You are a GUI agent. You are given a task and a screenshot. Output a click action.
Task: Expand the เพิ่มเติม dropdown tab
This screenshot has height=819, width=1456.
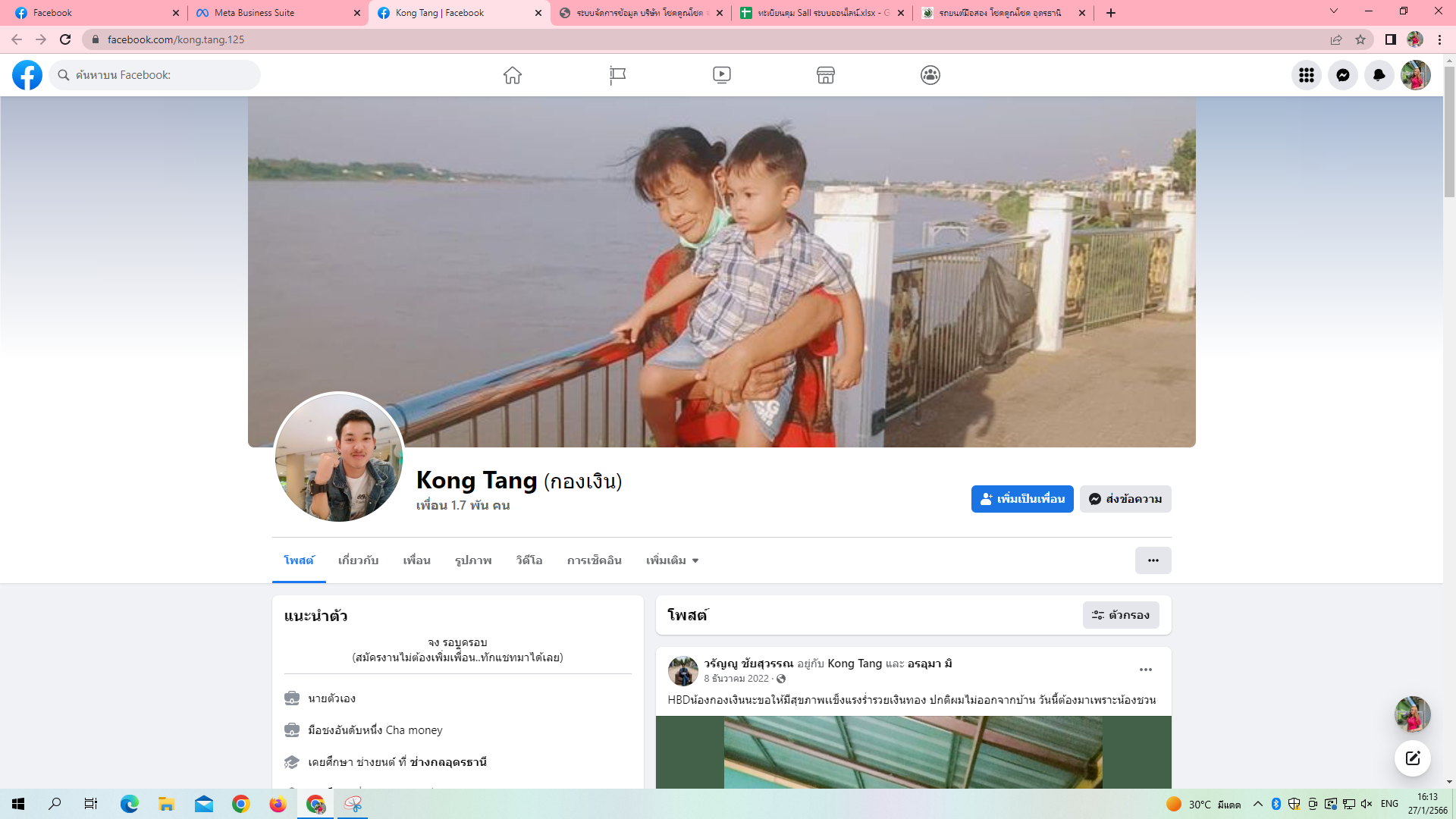click(672, 560)
